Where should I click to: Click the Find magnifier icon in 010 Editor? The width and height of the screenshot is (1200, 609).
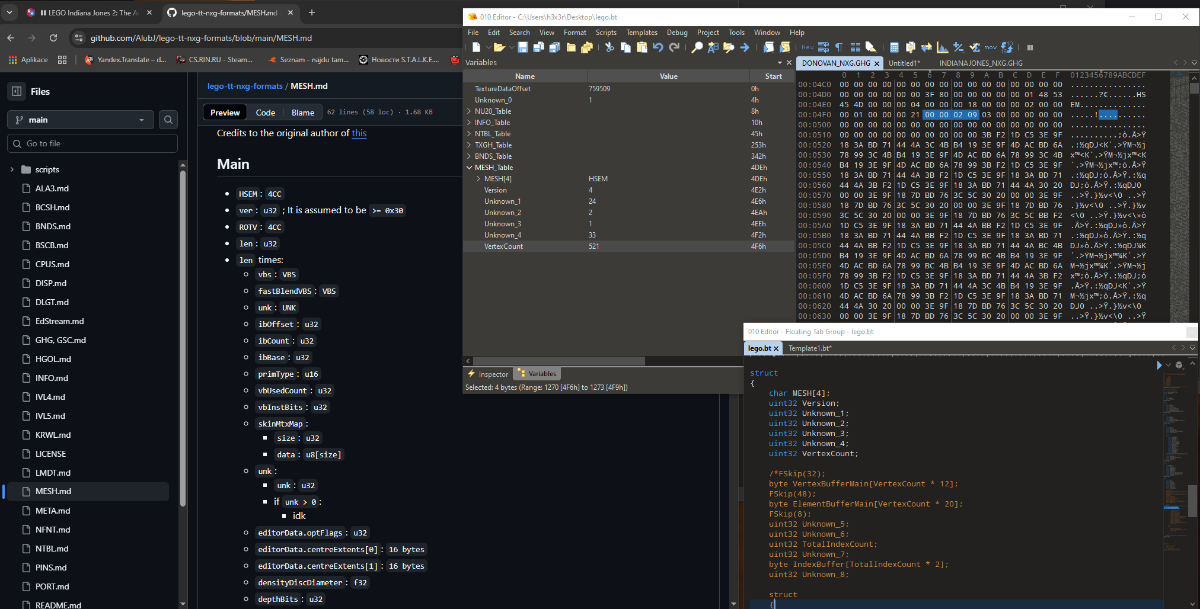(697, 47)
